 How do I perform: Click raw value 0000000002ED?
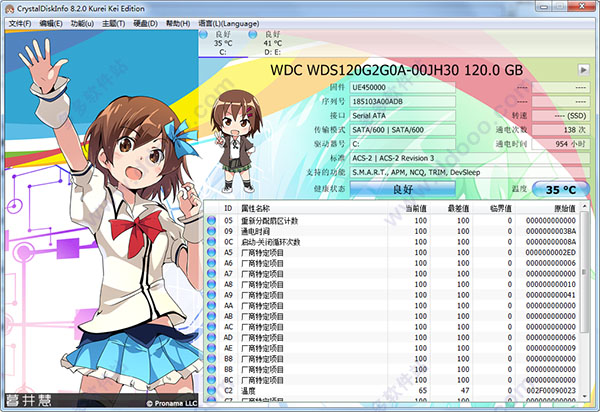pyautogui.click(x=551, y=252)
